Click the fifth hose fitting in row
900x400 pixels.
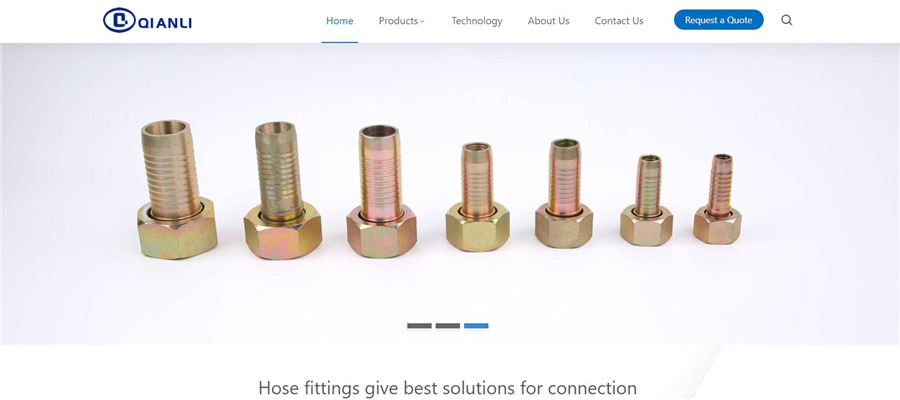coord(564,193)
